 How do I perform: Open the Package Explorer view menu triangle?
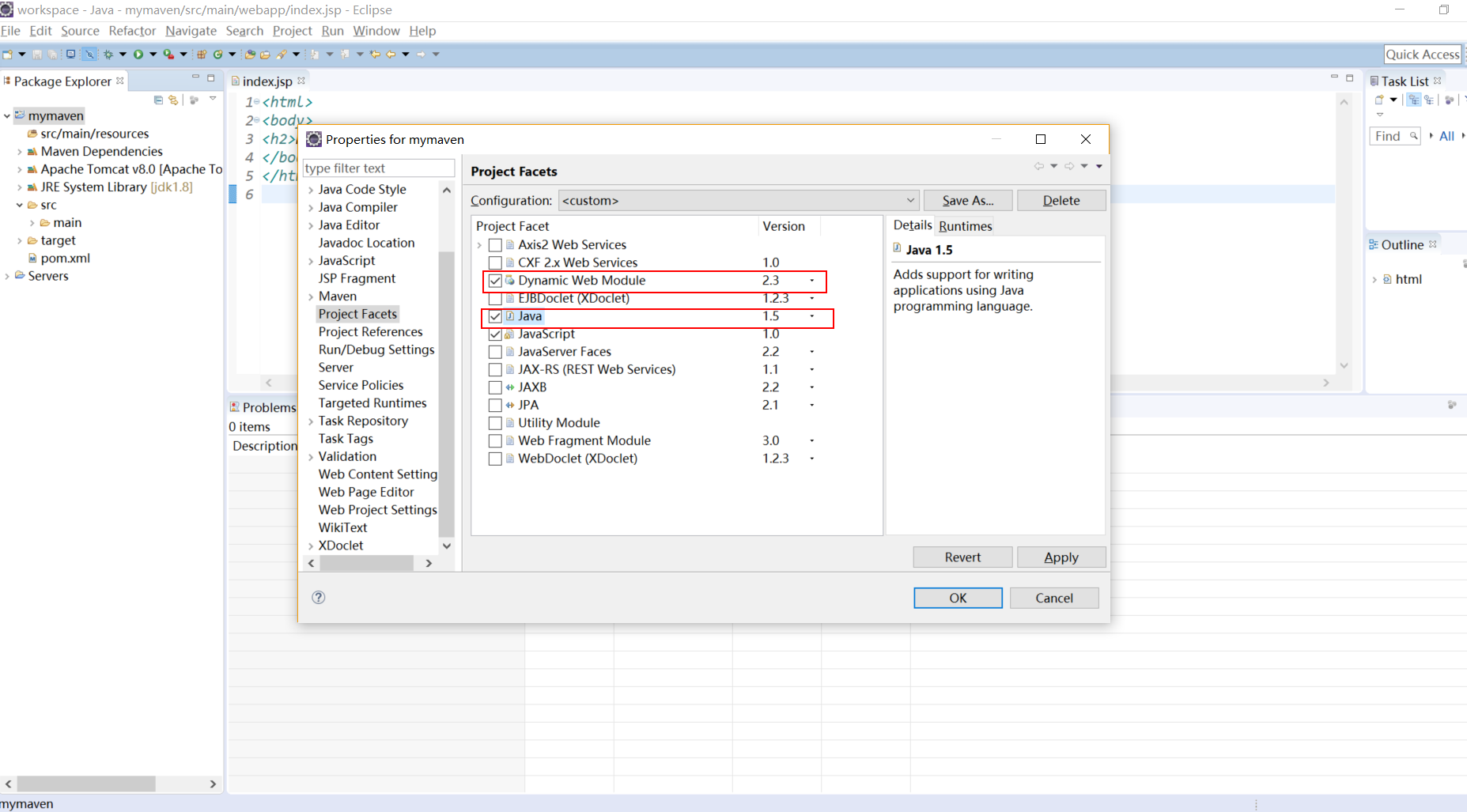213,99
